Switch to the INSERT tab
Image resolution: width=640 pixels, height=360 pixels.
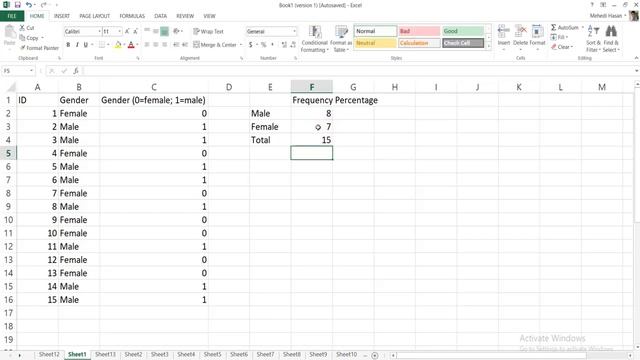(x=62, y=16)
